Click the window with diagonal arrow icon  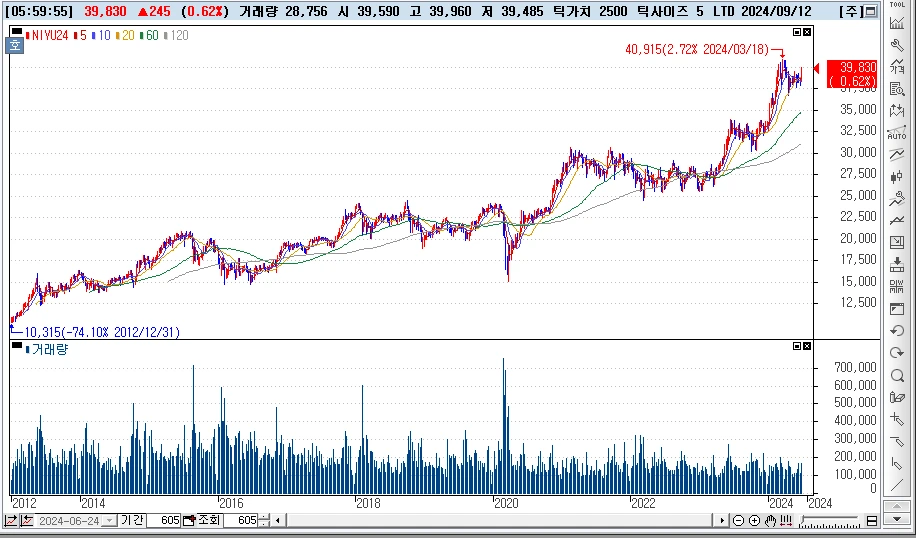coord(897,242)
